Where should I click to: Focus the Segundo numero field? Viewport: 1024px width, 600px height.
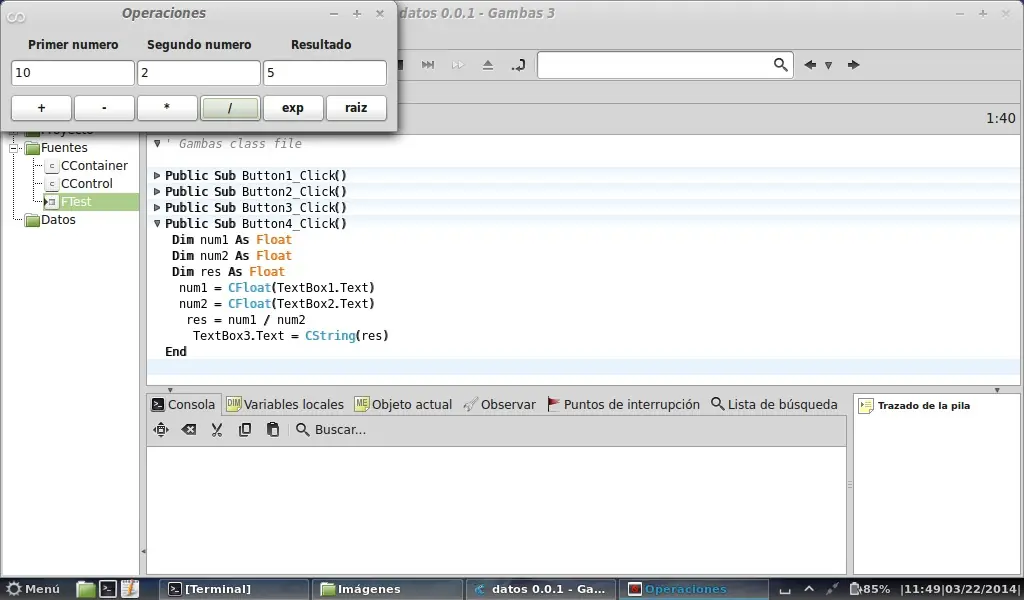(199, 72)
